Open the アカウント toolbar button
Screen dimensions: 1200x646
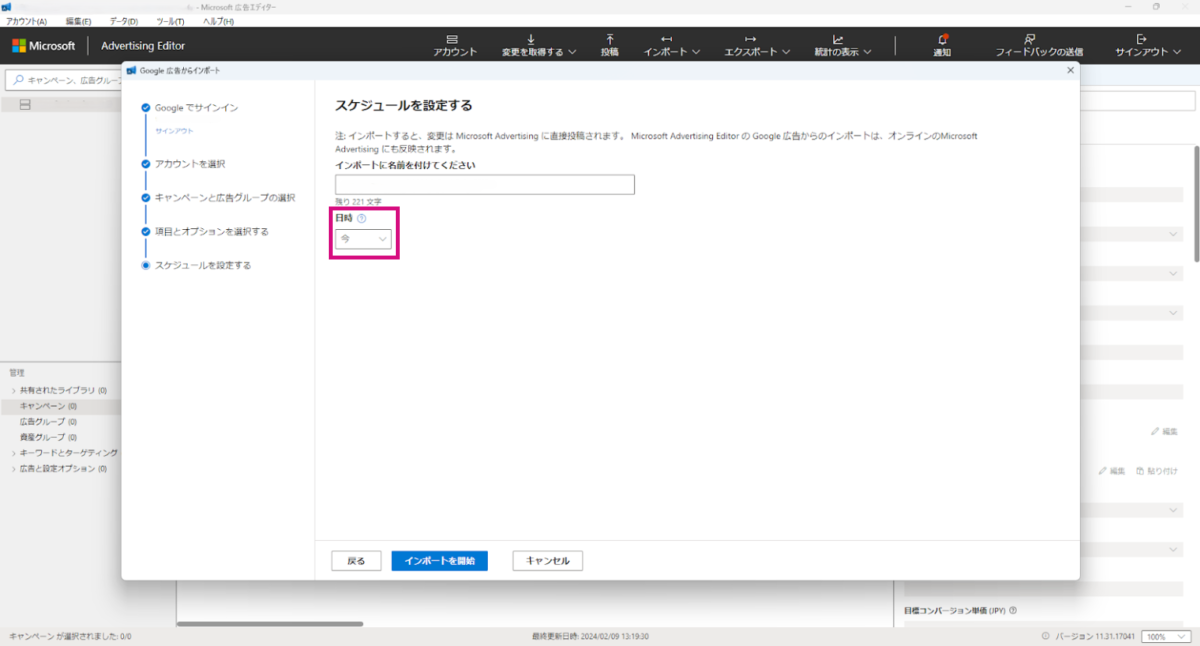(x=455, y=45)
